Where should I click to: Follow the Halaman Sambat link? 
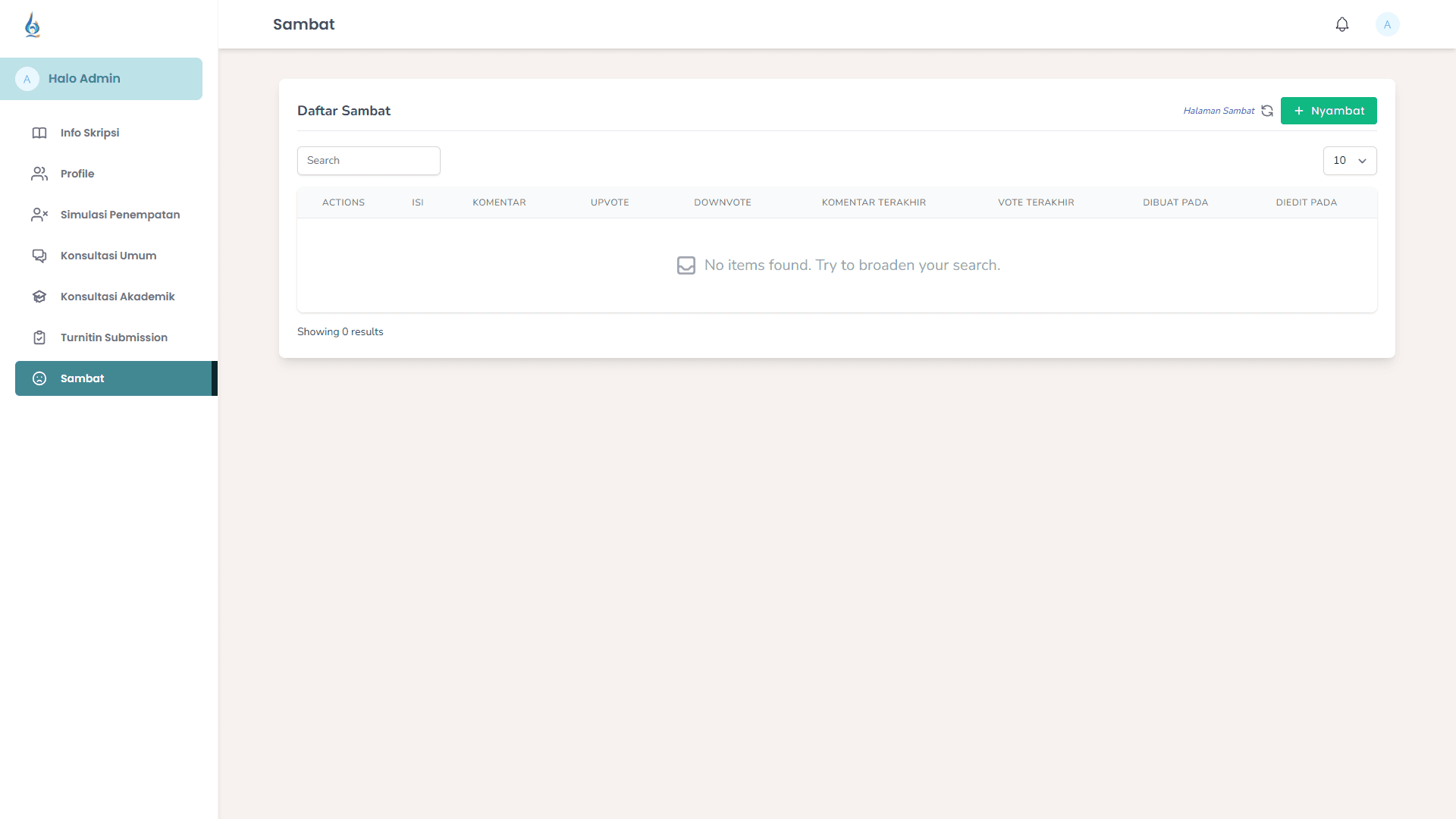click(1218, 111)
